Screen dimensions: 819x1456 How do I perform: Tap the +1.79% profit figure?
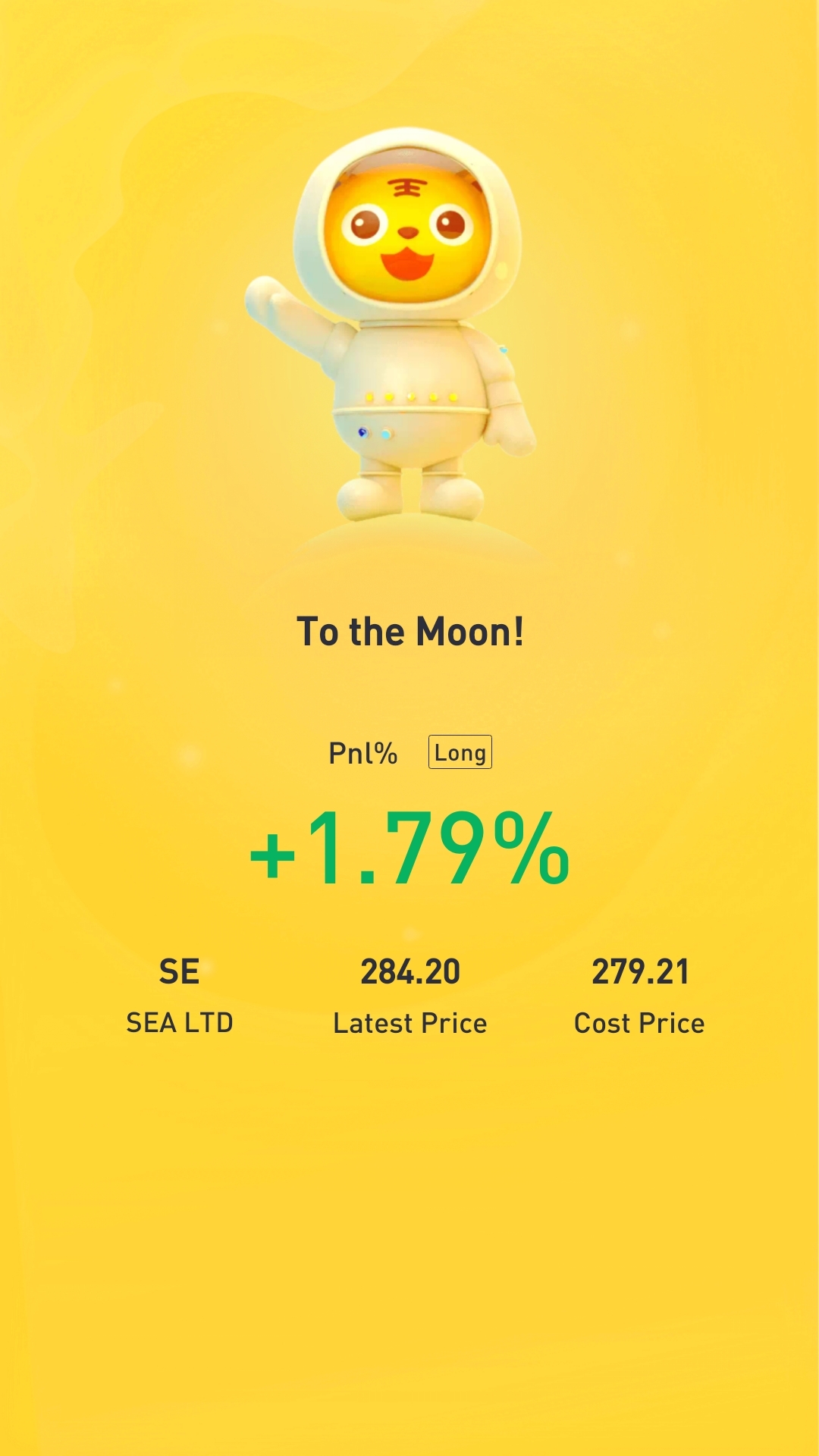coord(409,848)
